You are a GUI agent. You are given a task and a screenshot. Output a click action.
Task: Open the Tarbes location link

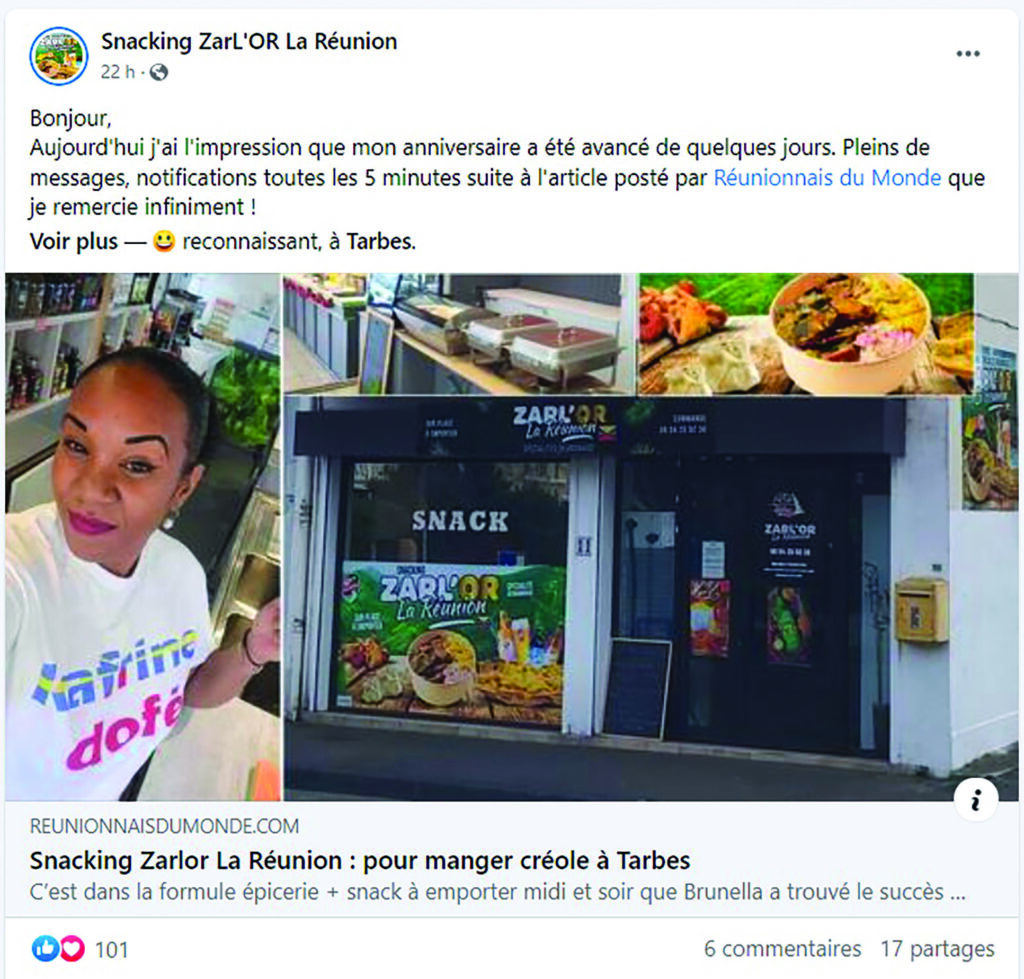(x=380, y=242)
